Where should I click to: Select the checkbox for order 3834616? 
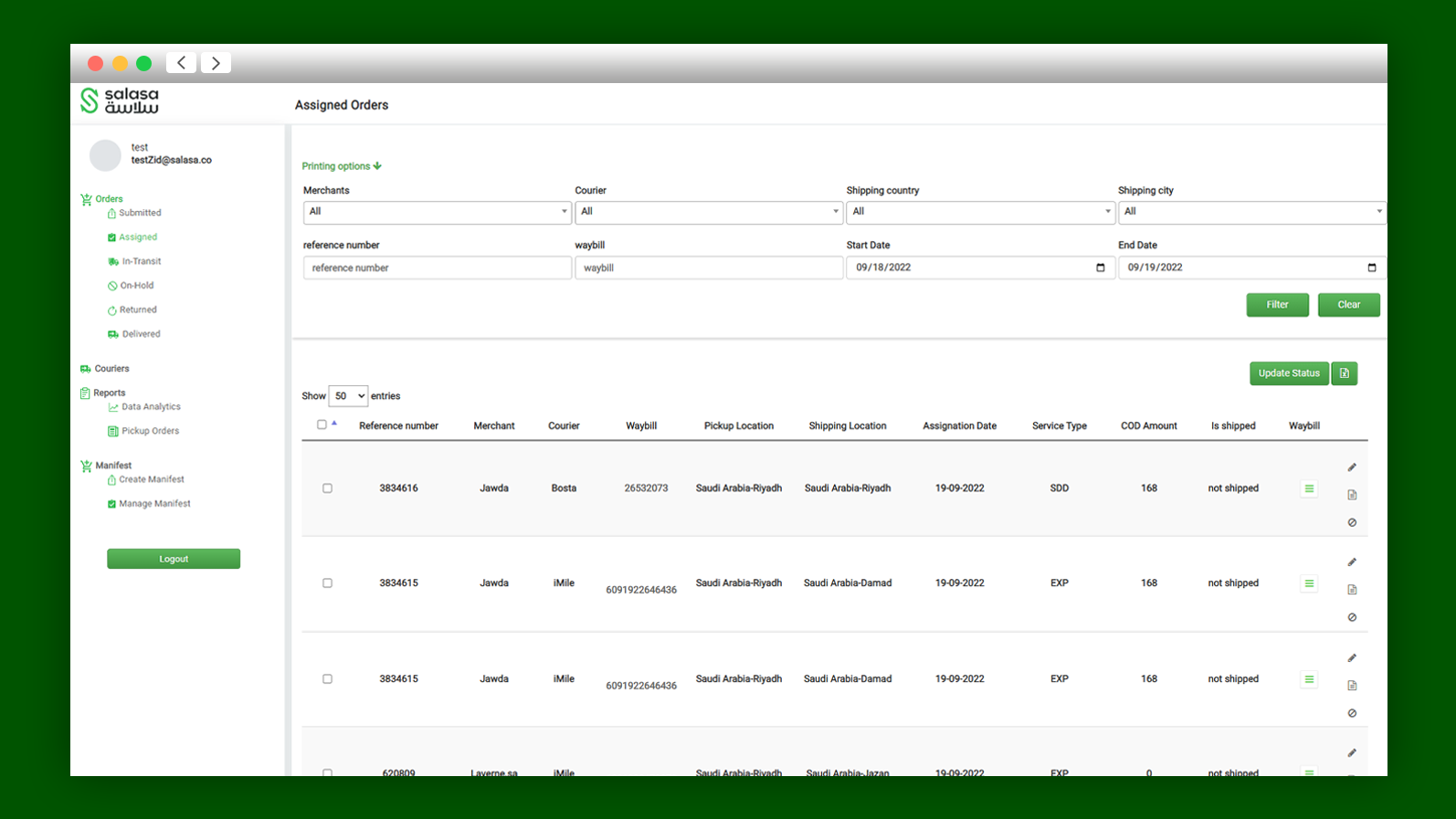[x=327, y=488]
